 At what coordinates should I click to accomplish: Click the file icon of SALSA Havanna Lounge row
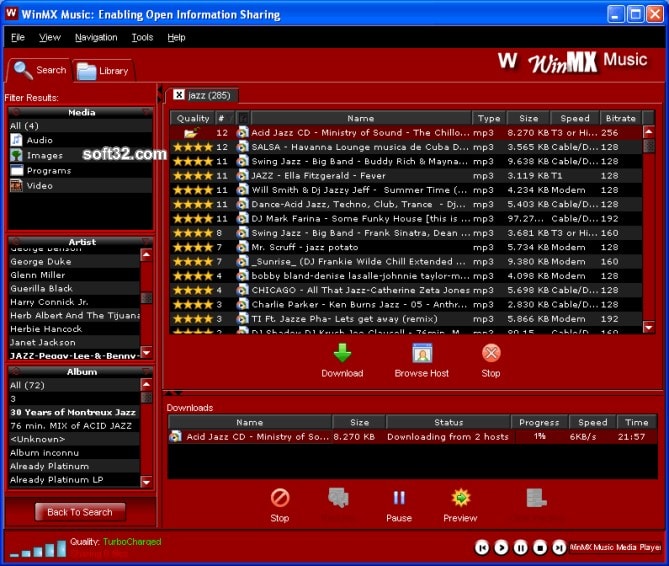click(x=243, y=147)
